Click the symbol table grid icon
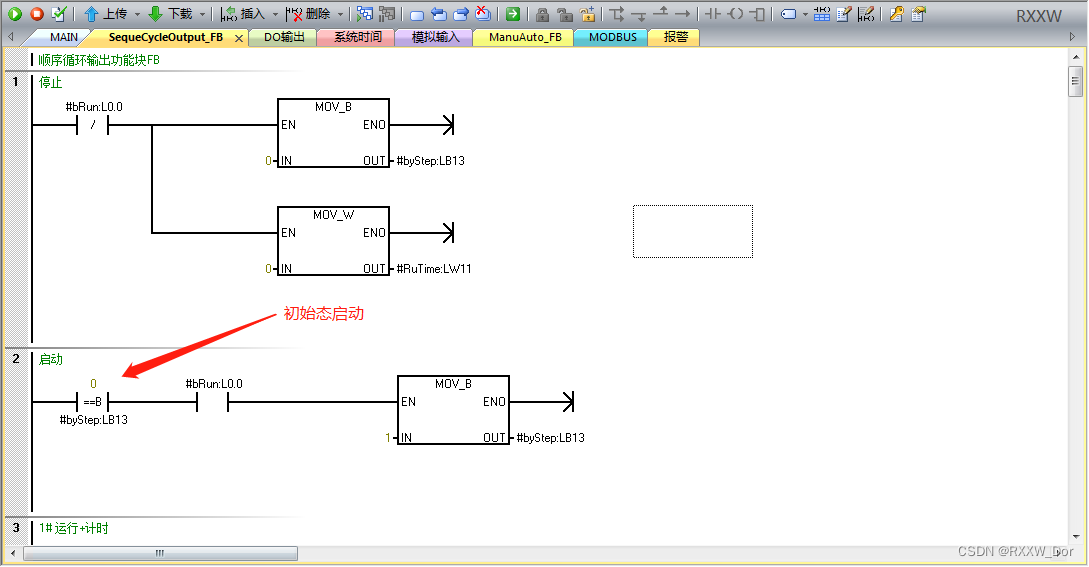The height and width of the screenshot is (567, 1089). [x=822, y=13]
